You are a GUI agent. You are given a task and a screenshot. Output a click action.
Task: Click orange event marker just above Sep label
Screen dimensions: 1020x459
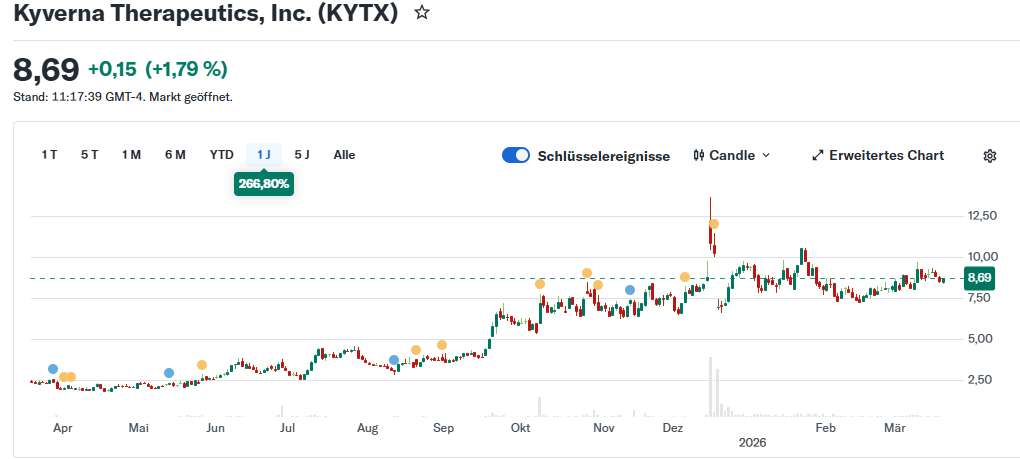pyautogui.click(x=442, y=345)
